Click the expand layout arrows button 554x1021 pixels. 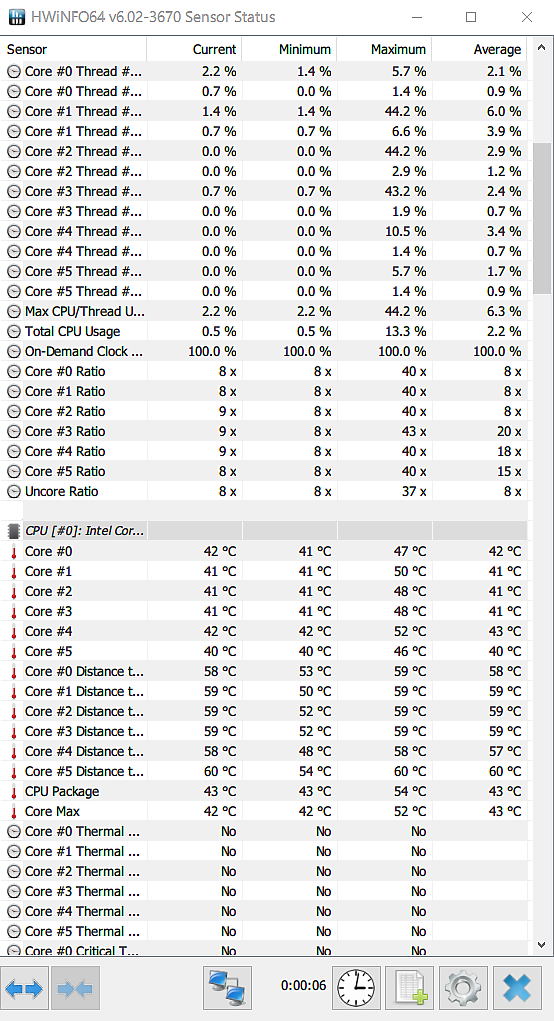point(24,988)
